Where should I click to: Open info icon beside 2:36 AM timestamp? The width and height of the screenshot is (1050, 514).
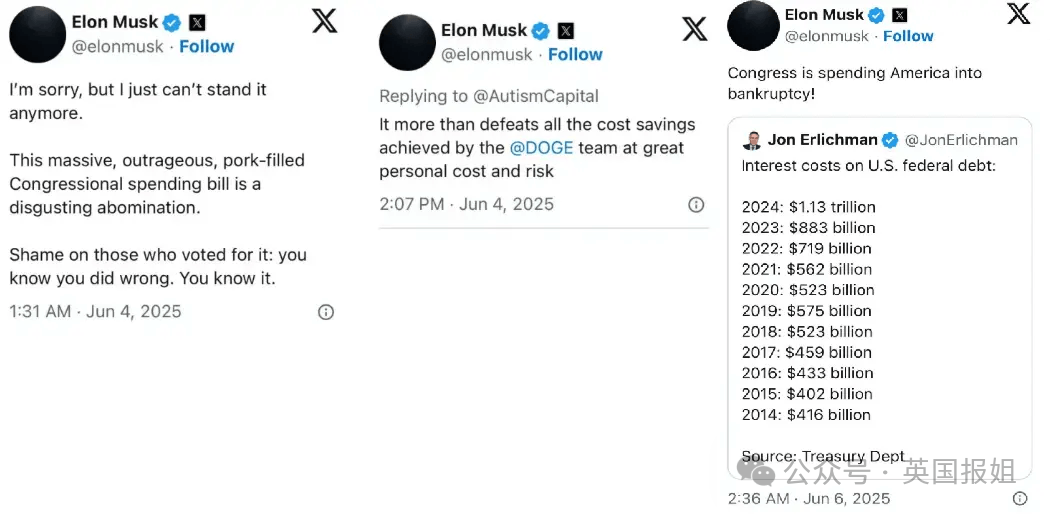point(1020,498)
